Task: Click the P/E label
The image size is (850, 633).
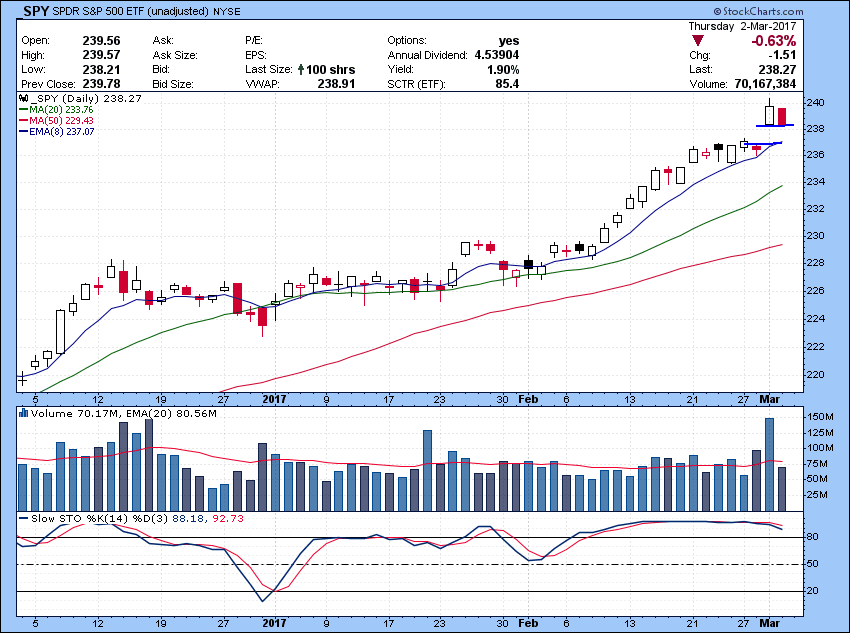Action: click(x=254, y=41)
